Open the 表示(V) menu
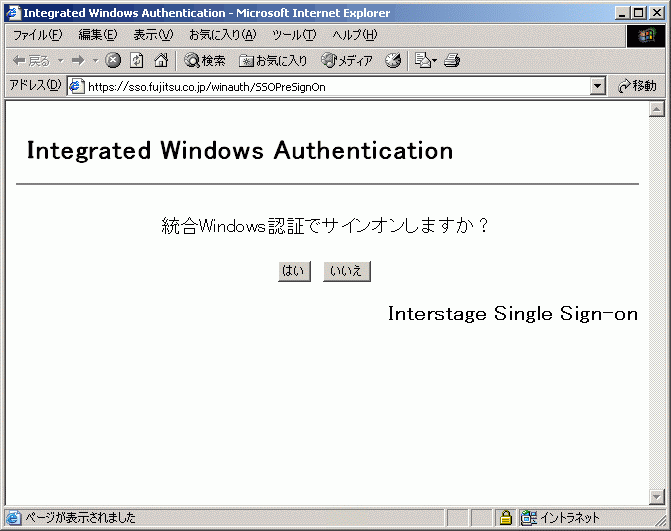671x531 pixels. coord(153,35)
